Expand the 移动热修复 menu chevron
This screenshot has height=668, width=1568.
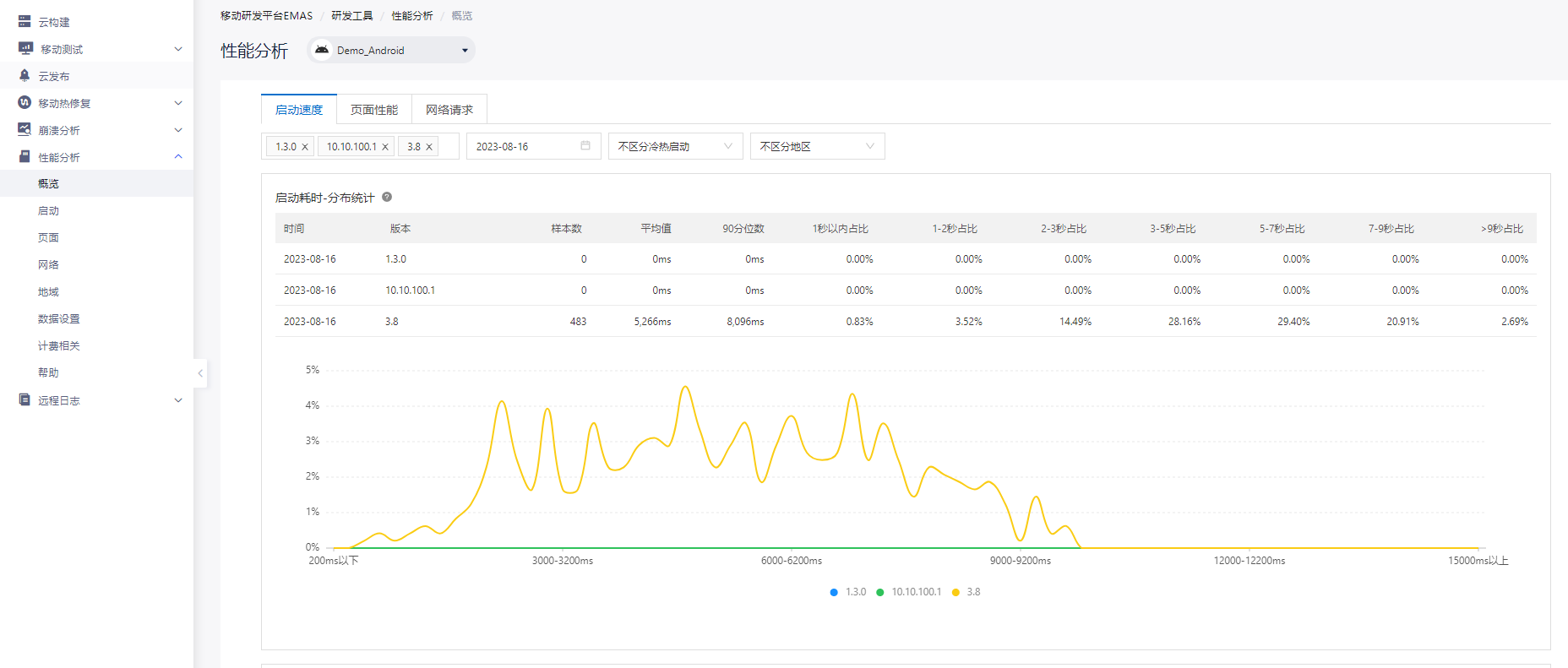point(178,103)
